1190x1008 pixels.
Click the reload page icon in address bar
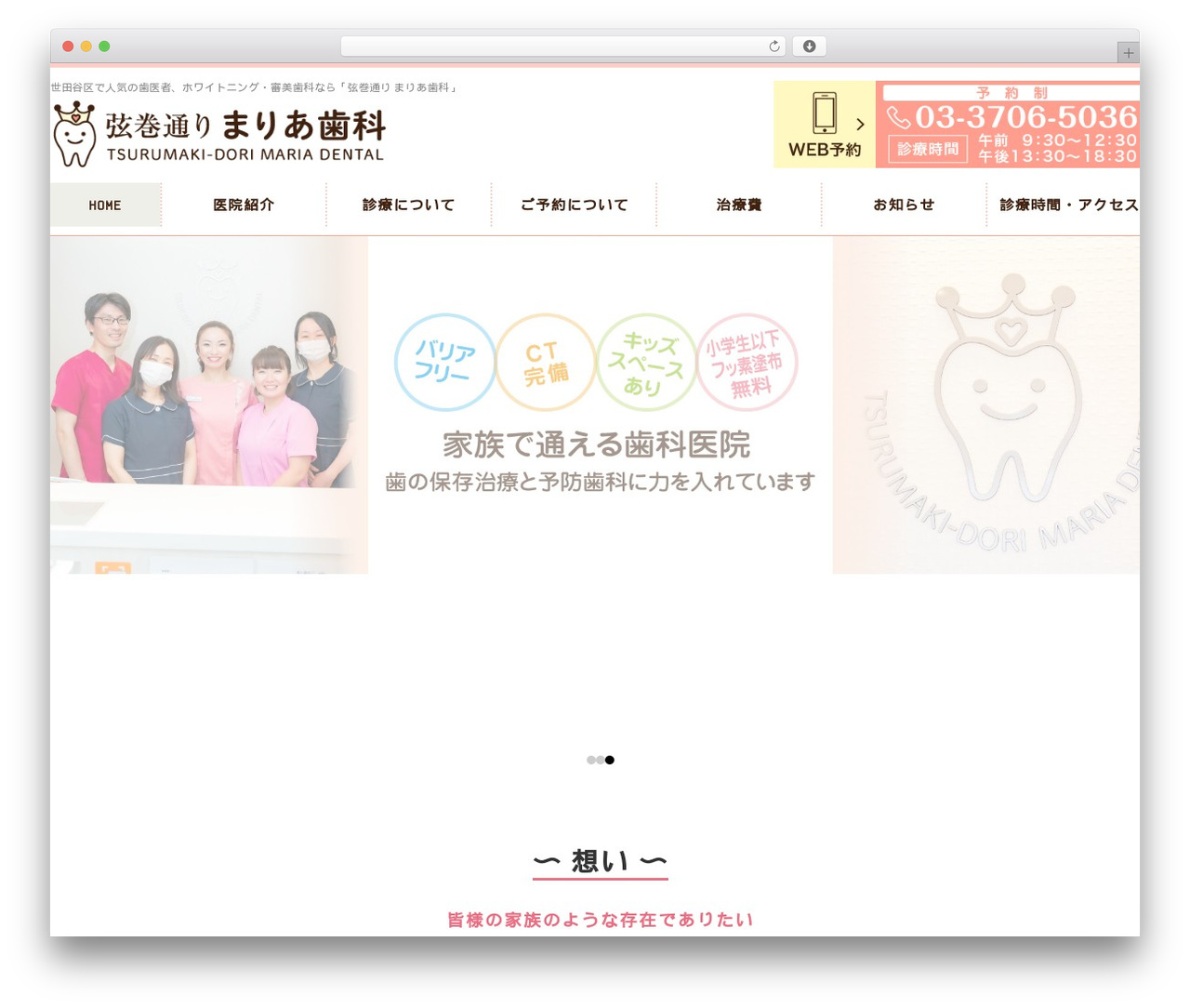[x=773, y=46]
